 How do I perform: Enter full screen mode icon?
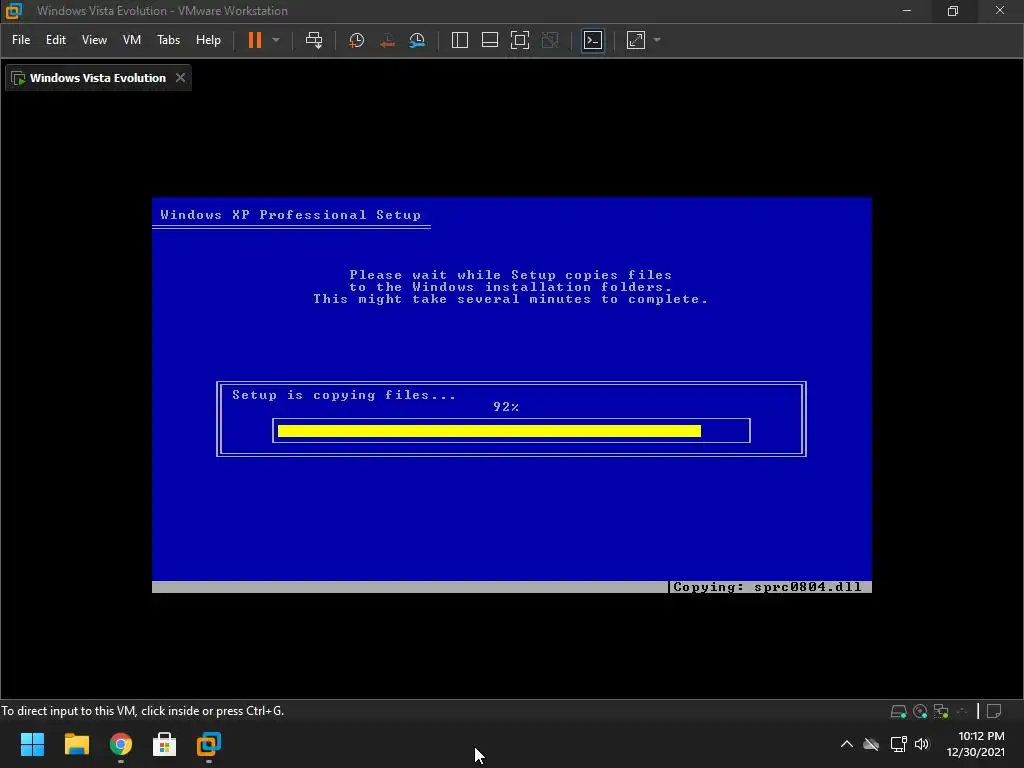pos(520,40)
